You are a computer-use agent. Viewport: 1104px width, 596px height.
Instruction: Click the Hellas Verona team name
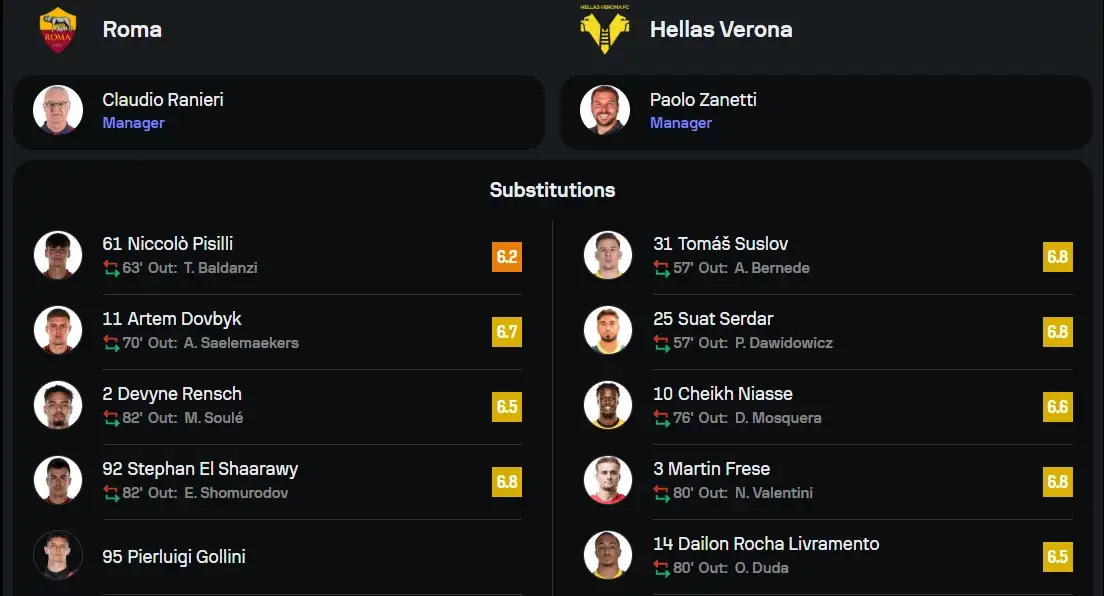[x=721, y=30]
